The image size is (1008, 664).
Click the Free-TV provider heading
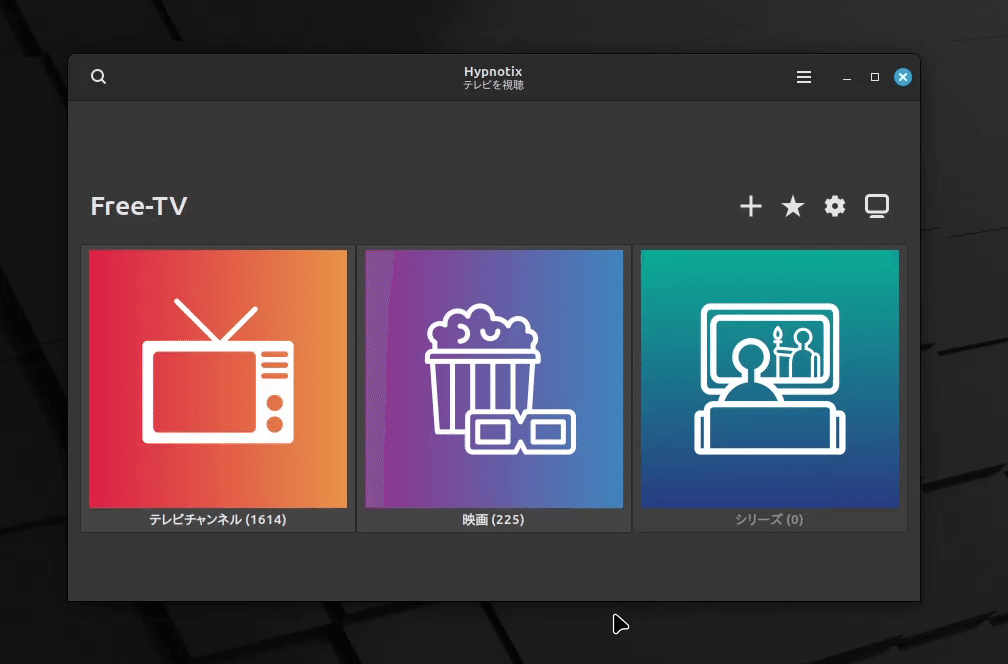pos(139,206)
